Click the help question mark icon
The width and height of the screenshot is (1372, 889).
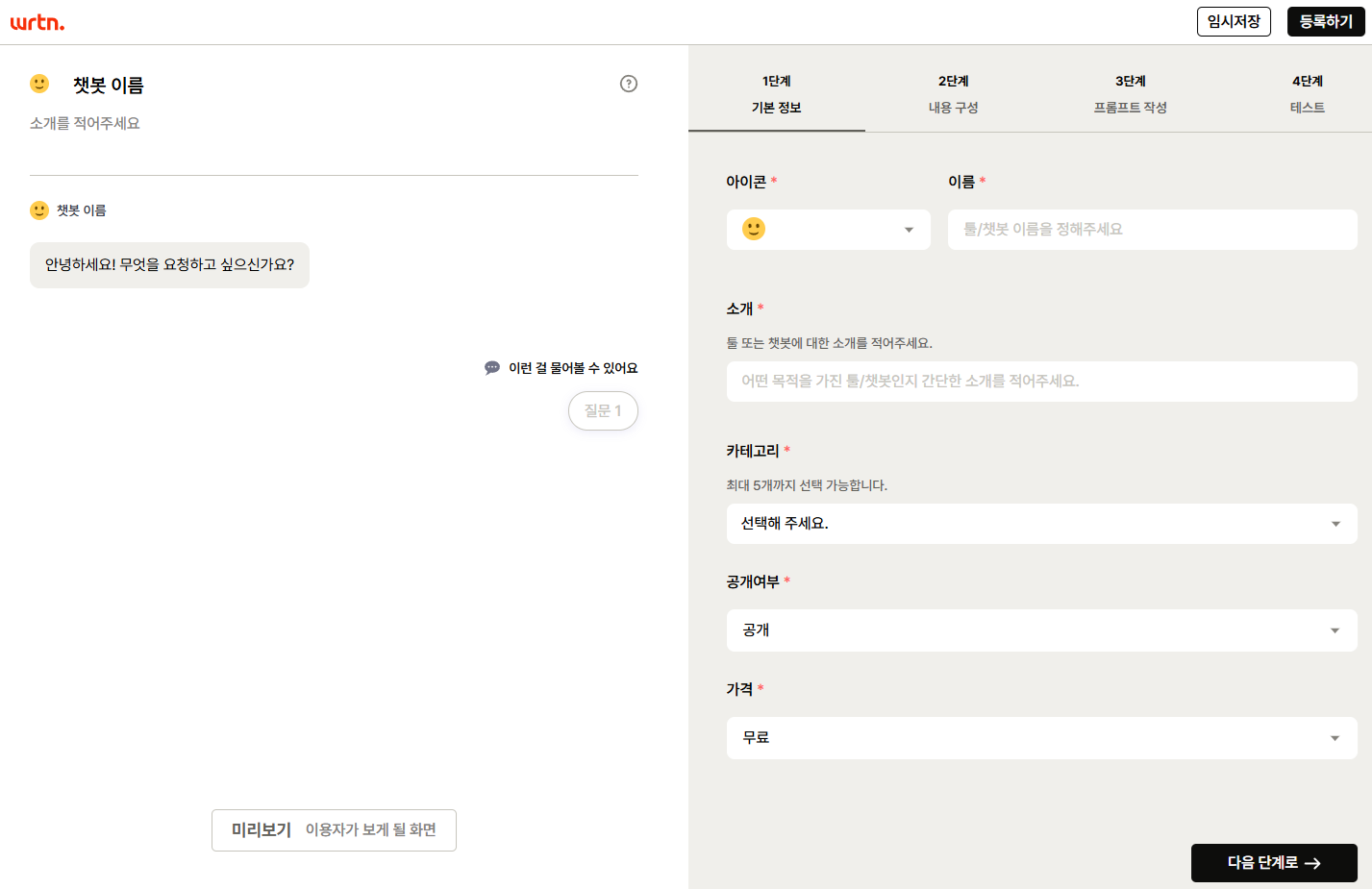click(x=629, y=84)
